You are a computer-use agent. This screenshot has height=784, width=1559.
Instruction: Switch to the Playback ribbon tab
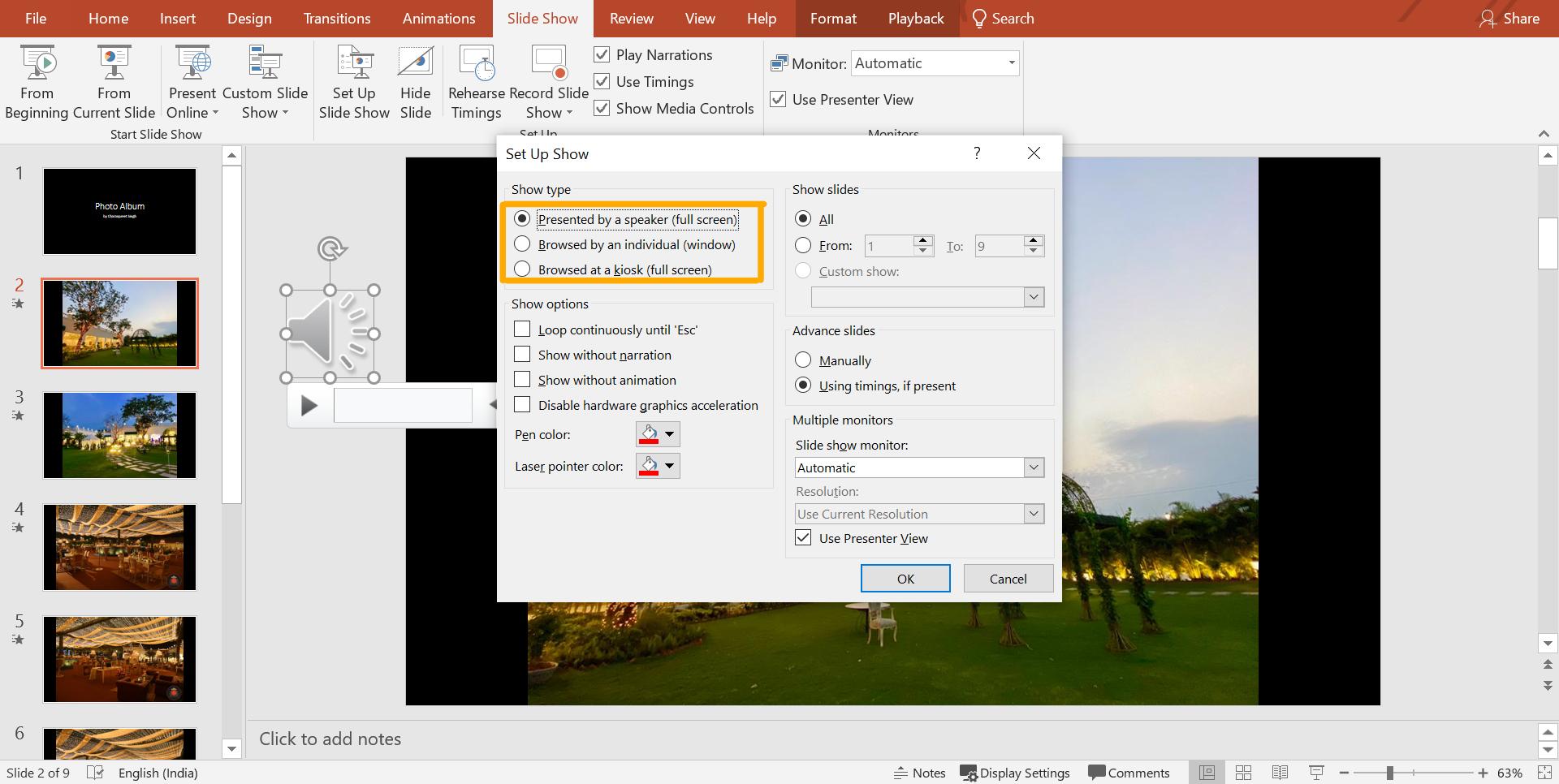pyautogui.click(x=915, y=18)
